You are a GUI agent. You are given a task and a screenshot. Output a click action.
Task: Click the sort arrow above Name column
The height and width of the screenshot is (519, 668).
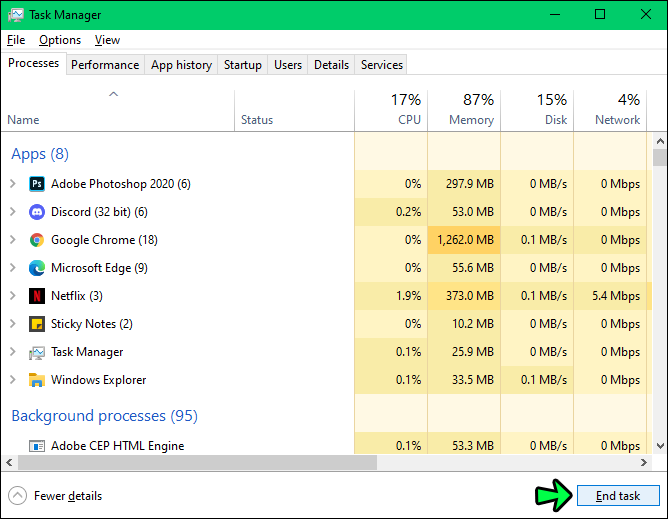(113, 94)
